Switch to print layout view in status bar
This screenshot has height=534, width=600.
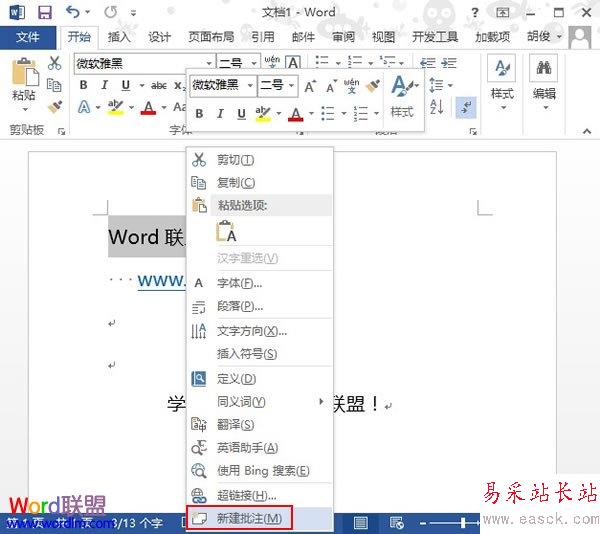(x=360, y=523)
